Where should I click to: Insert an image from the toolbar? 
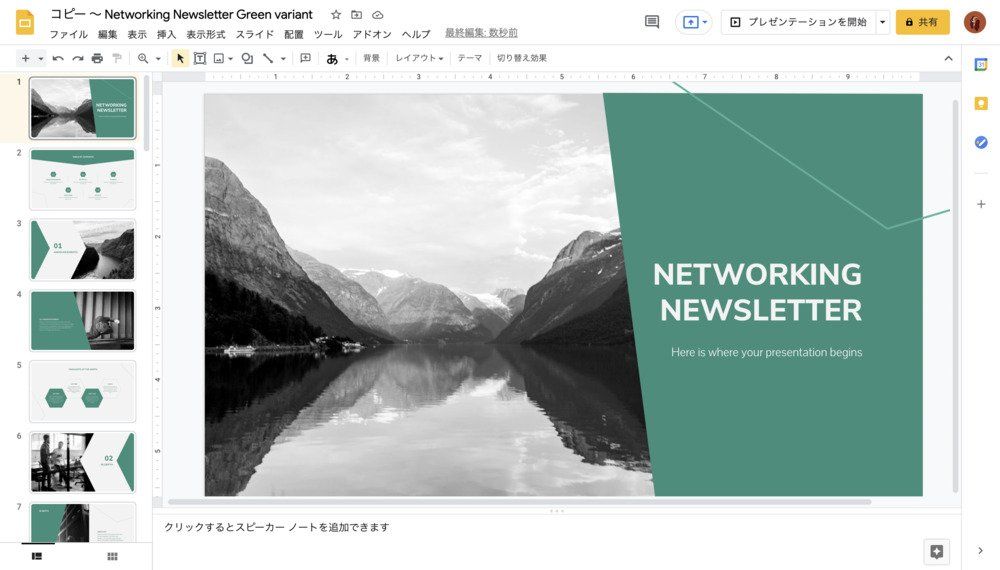pyautogui.click(x=219, y=58)
